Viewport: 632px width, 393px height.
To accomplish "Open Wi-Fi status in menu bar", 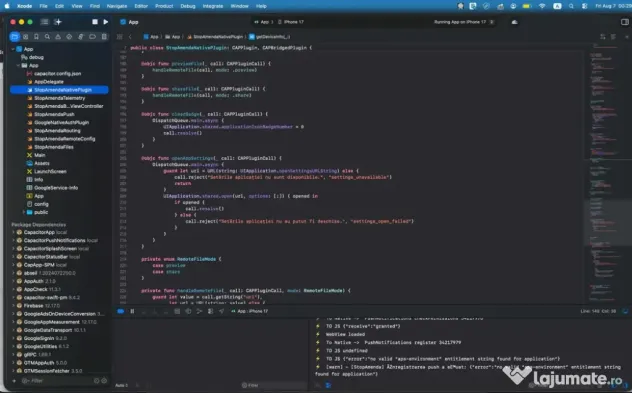I will click(542, 6).
